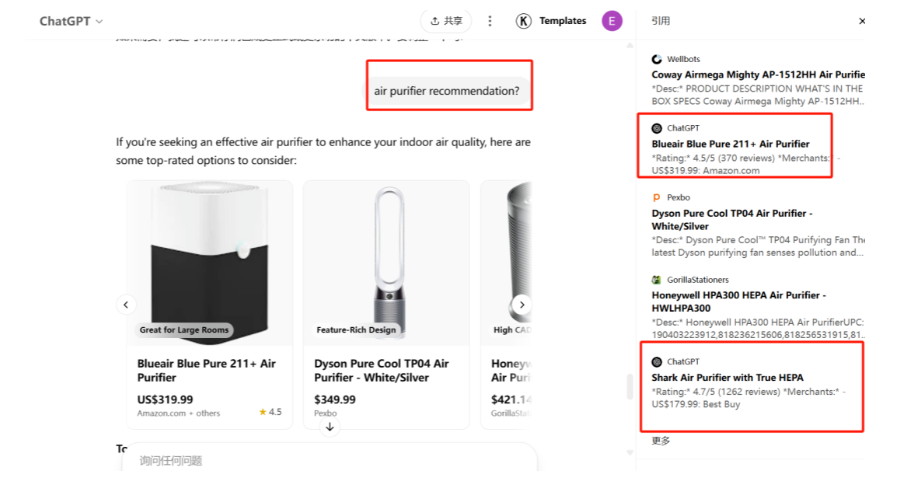The height and width of the screenshot is (488, 905).
Task: Open the three-dot more options menu
Action: (x=490, y=21)
